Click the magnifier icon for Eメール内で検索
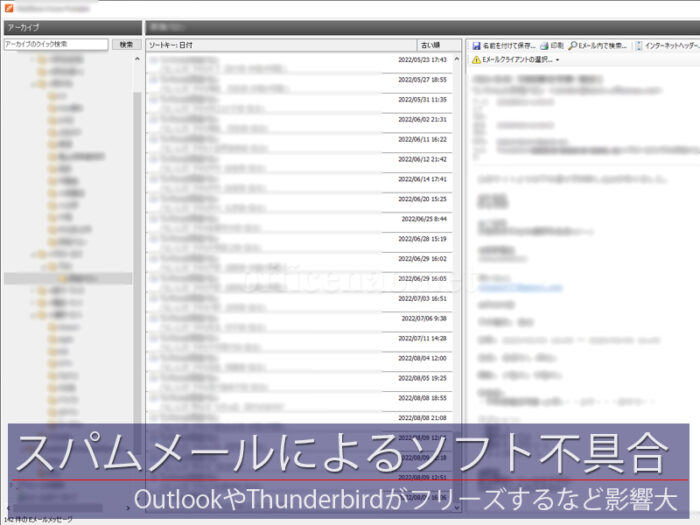 [572, 46]
